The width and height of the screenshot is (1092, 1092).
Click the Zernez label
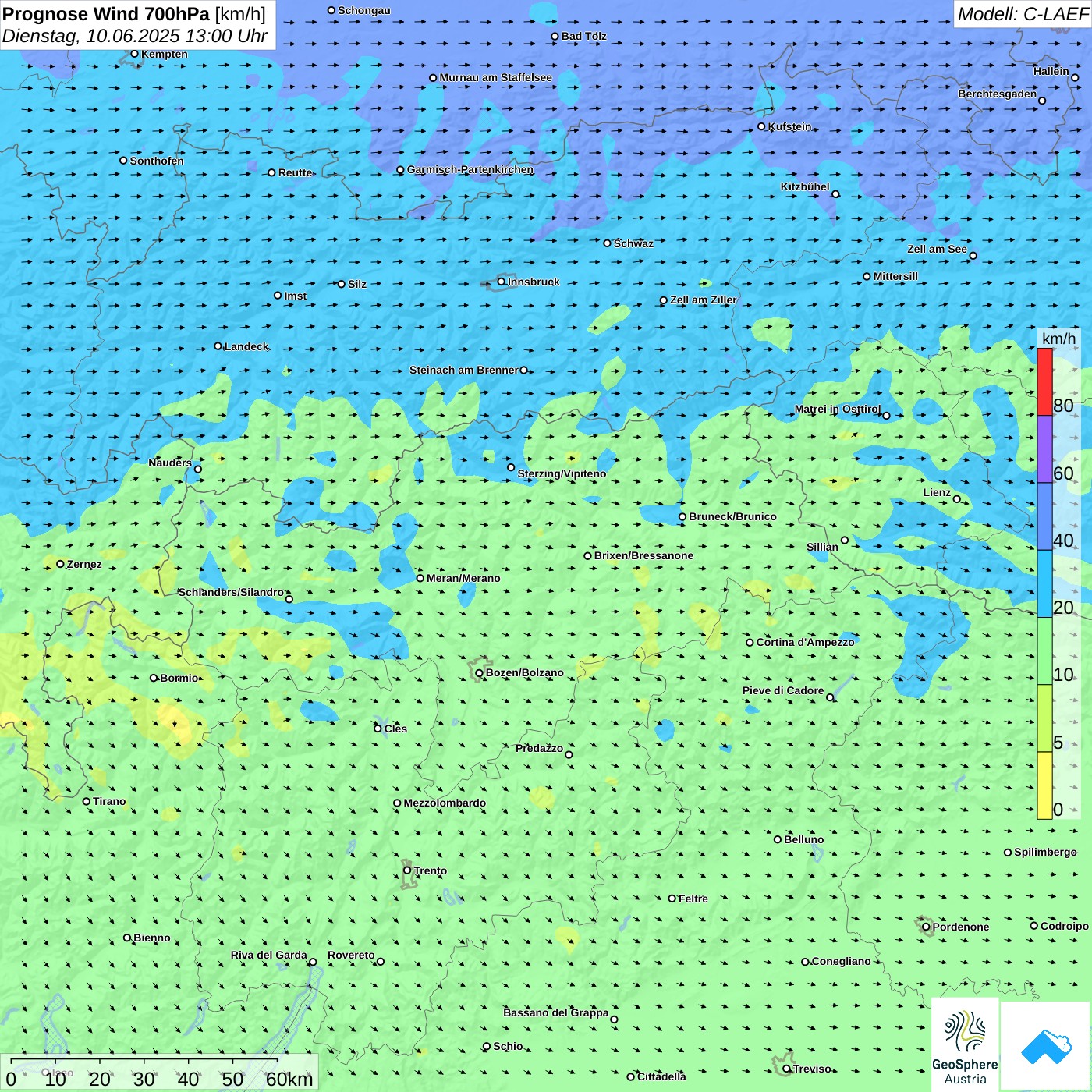84,564
